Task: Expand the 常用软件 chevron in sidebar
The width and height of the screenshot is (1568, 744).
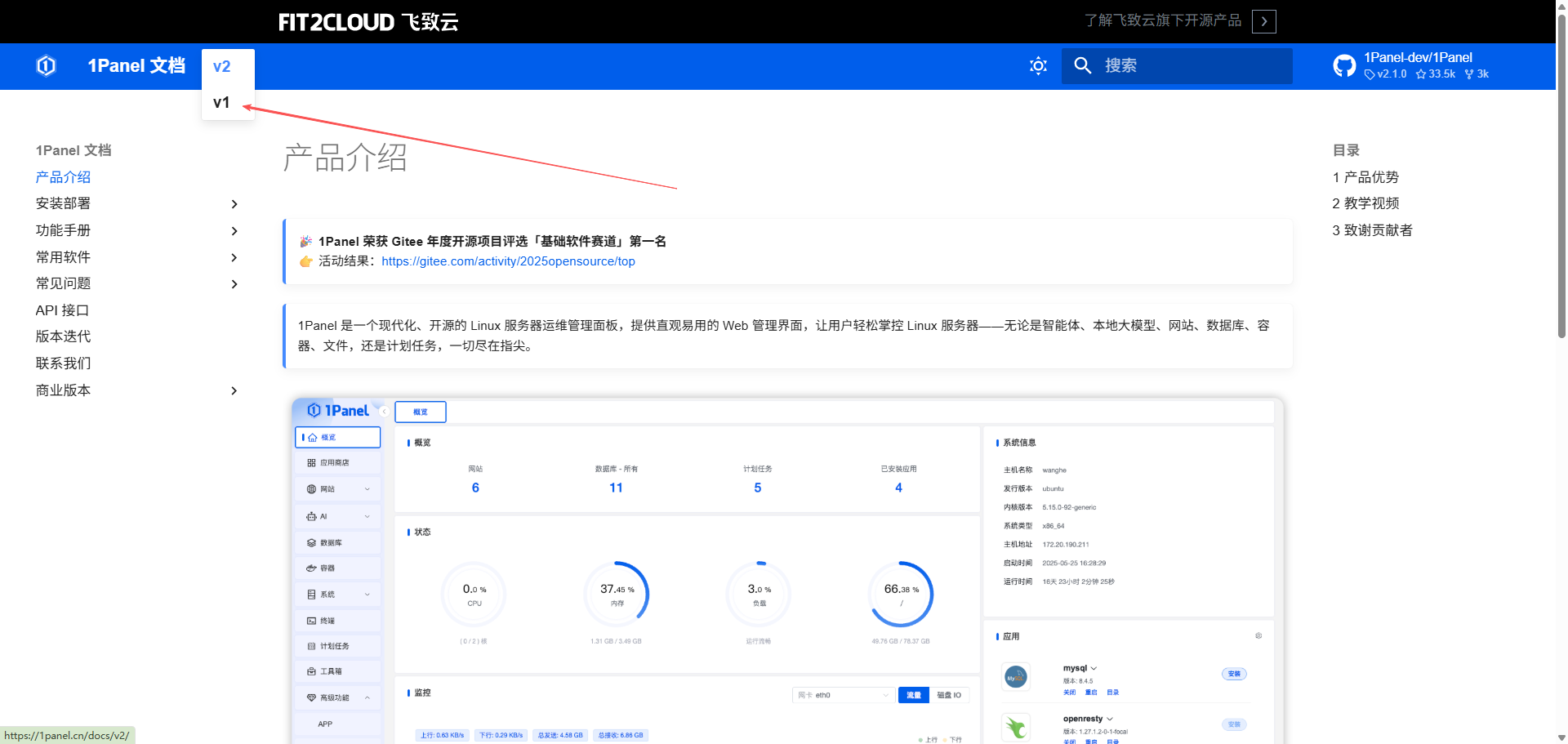Action: pyautogui.click(x=234, y=258)
